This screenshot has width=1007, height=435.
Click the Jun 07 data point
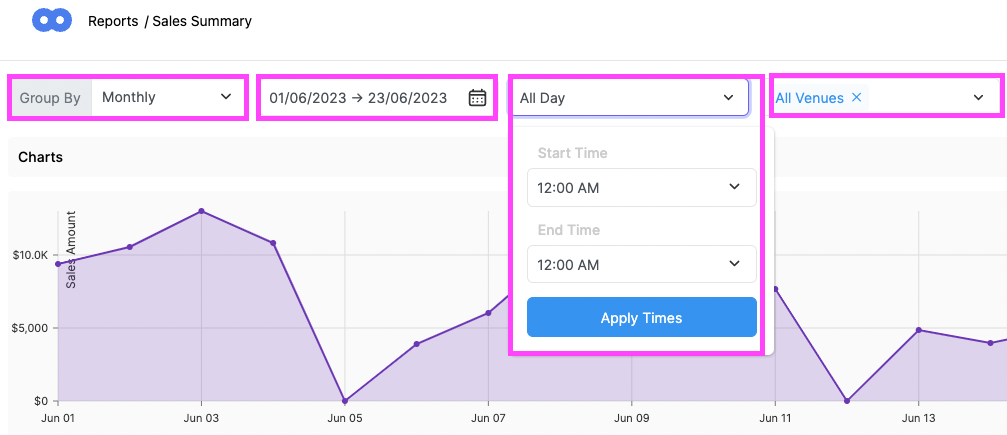click(x=488, y=313)
